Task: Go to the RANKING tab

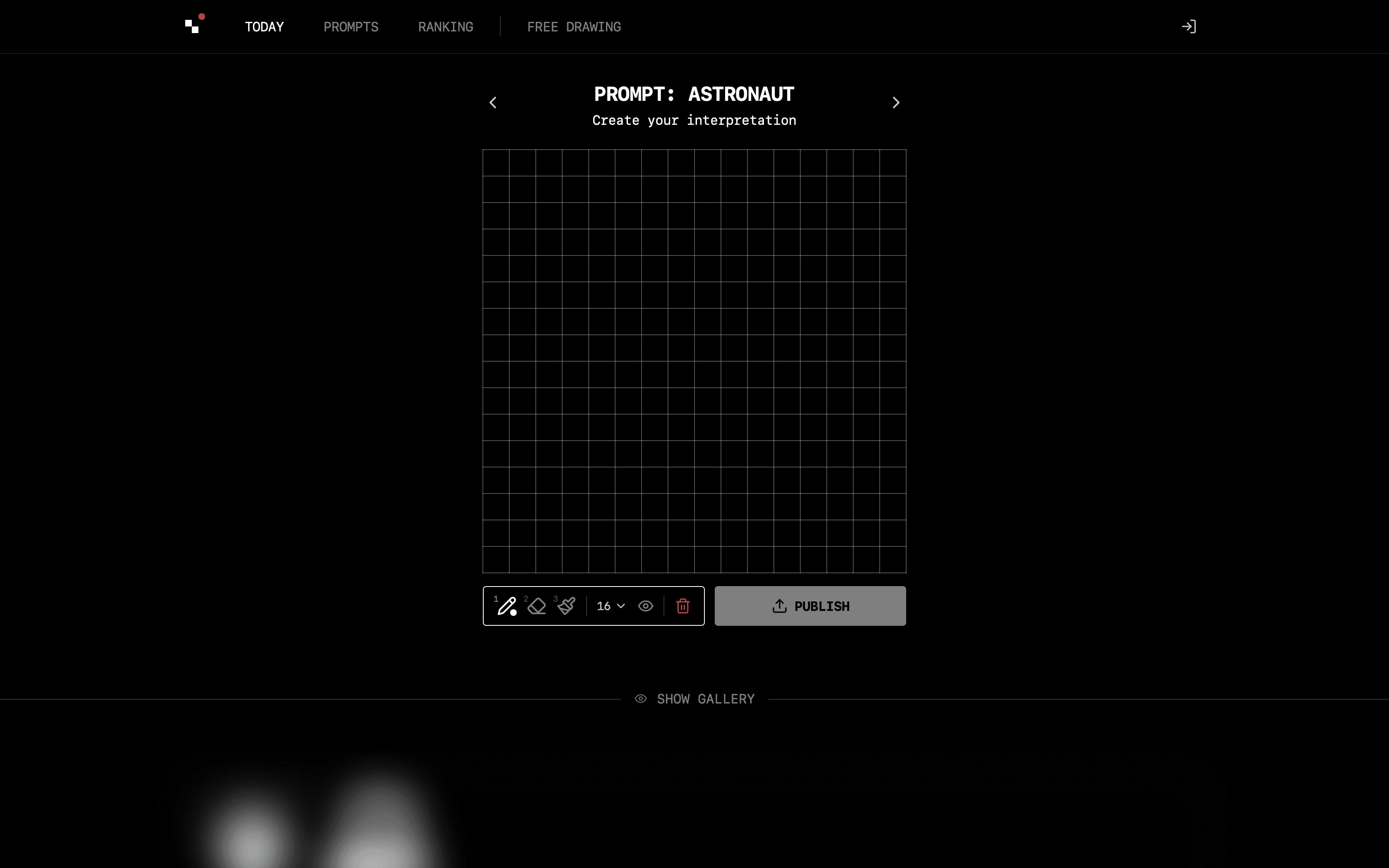Action: 445,27
